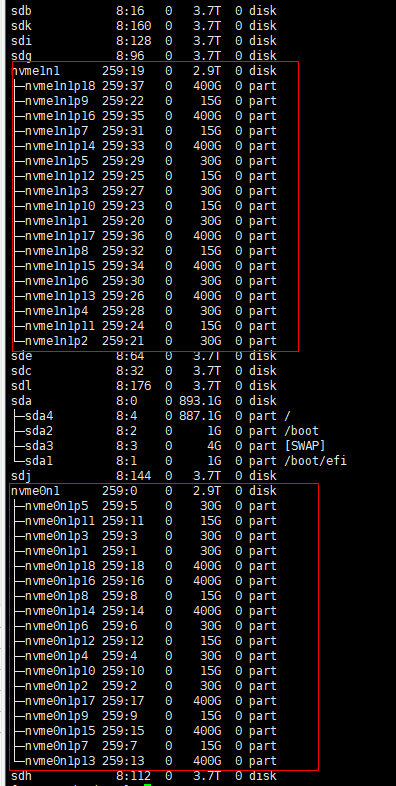Click the sda2 /boot partition

click(165, 431)
